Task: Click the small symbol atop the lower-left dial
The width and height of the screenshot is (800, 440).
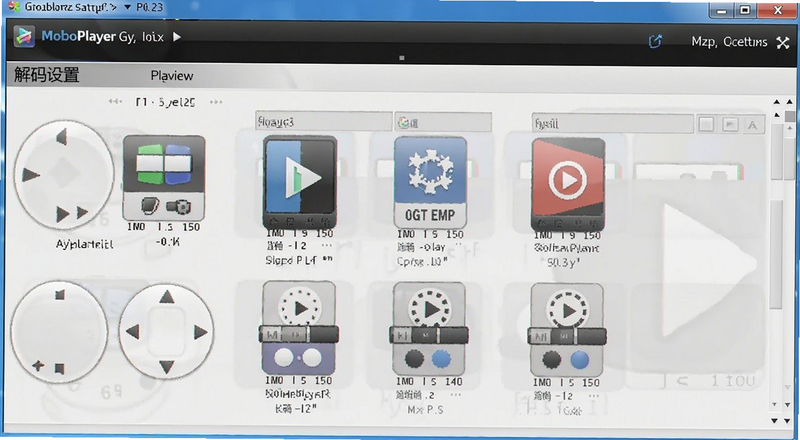Action: pos(60,295)
